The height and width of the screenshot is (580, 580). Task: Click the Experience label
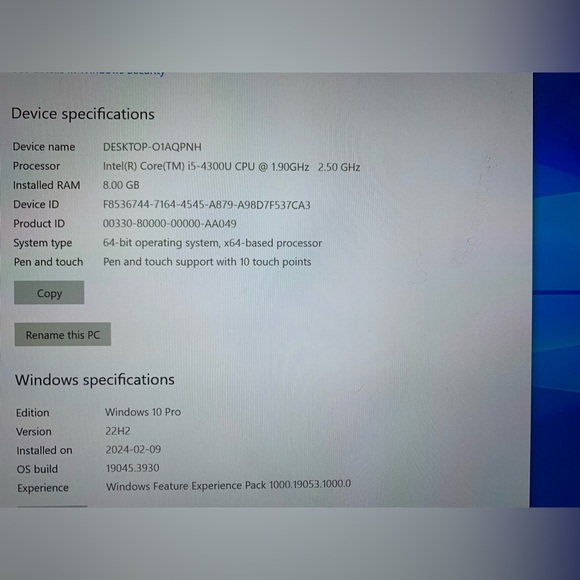(43, 488)
